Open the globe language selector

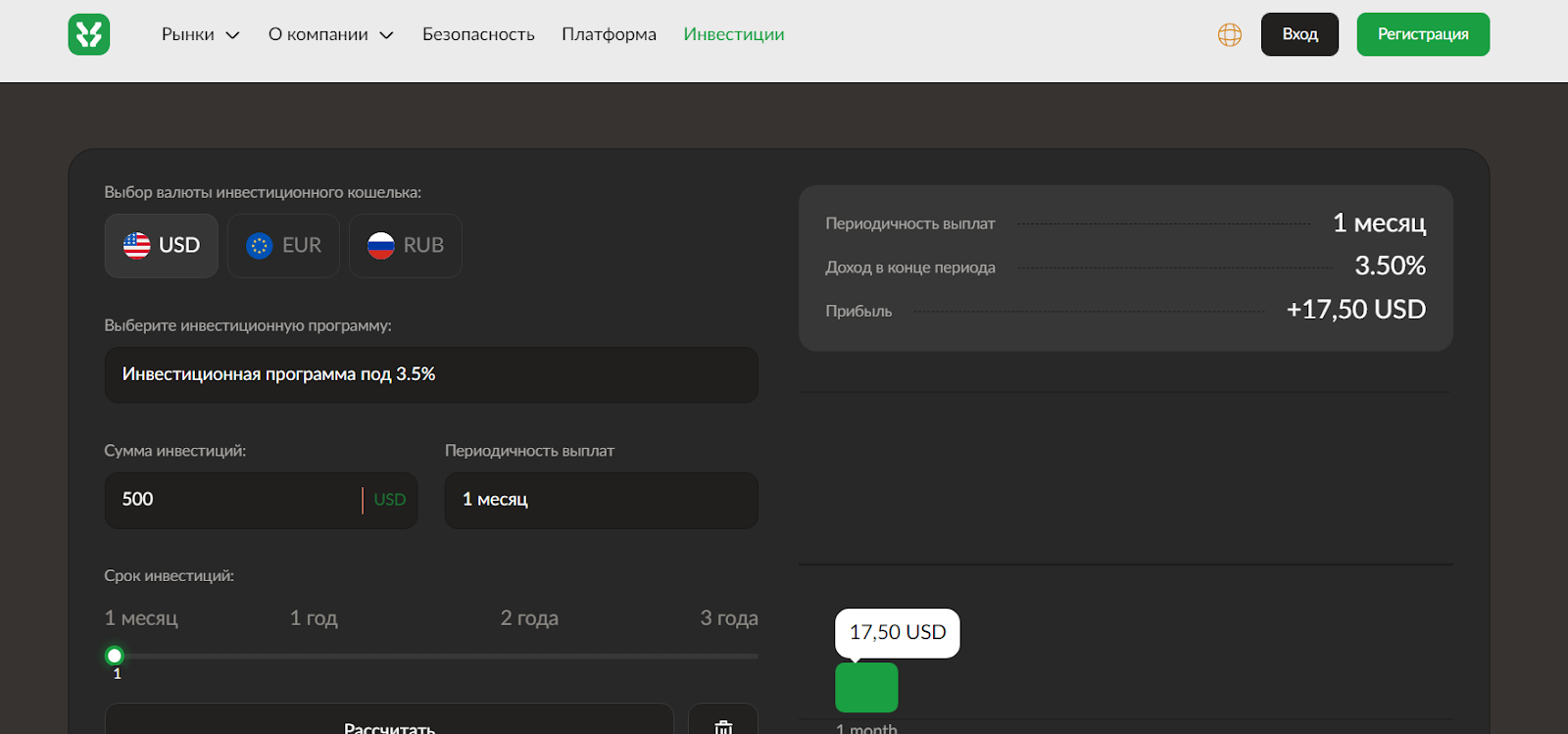click(1229, 35)
